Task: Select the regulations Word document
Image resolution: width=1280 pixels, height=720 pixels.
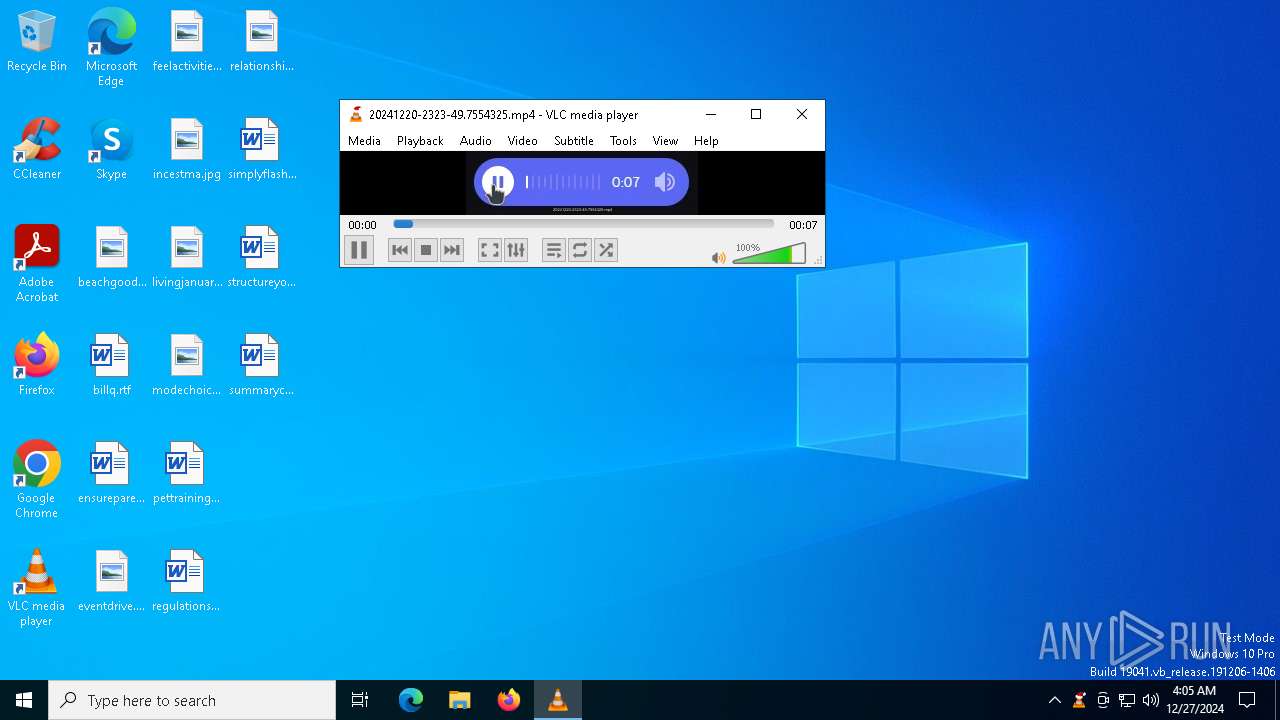Action: (186, 581)
